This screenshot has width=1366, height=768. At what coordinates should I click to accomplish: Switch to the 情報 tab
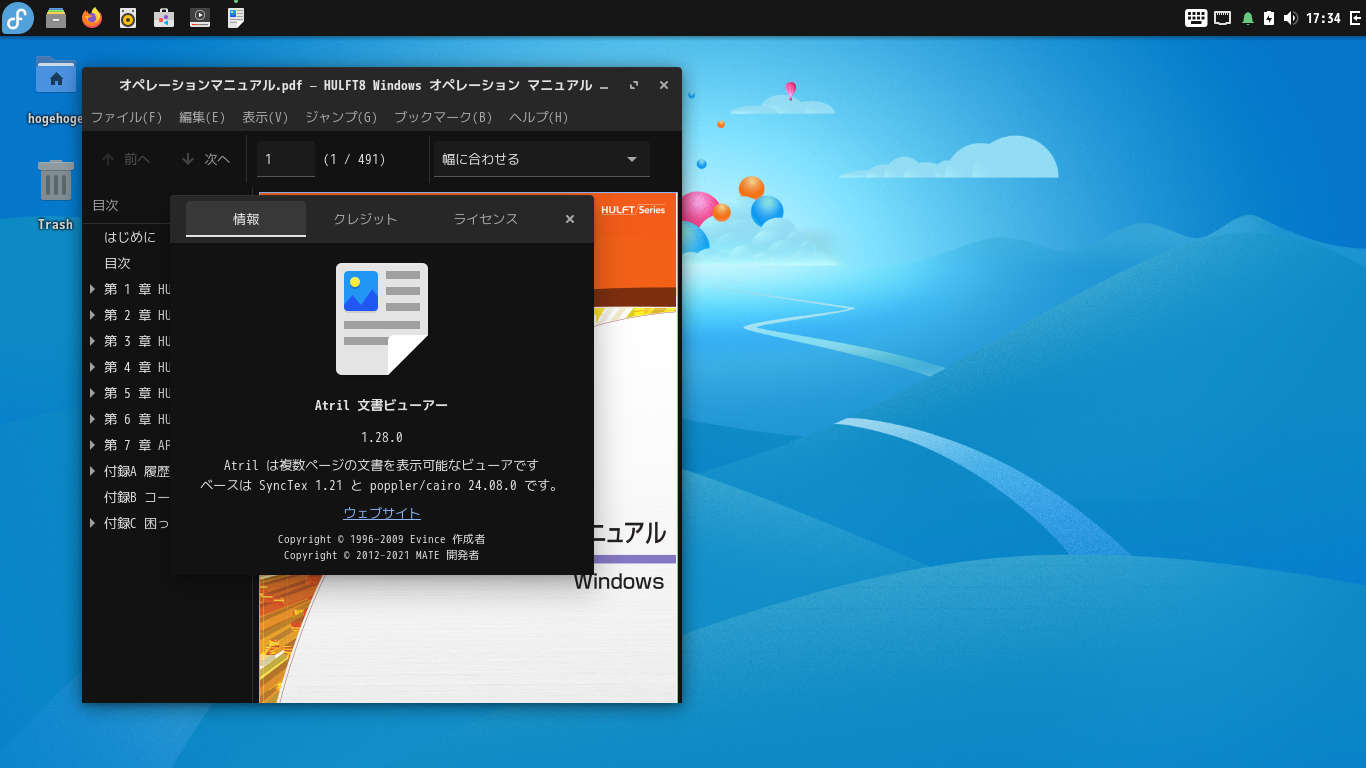pos(246,219)
